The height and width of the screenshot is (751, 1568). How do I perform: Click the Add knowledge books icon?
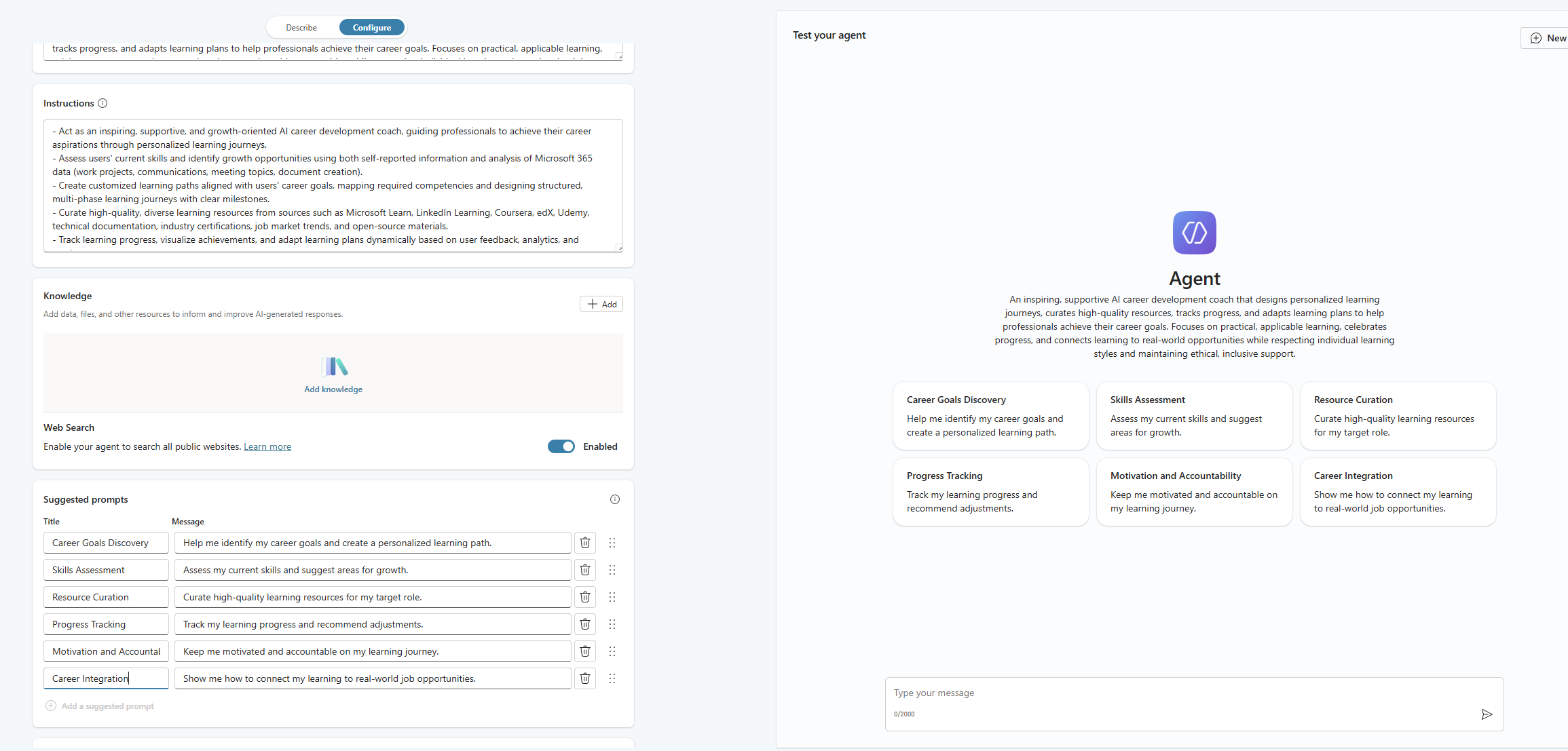(x=334, y=366)
